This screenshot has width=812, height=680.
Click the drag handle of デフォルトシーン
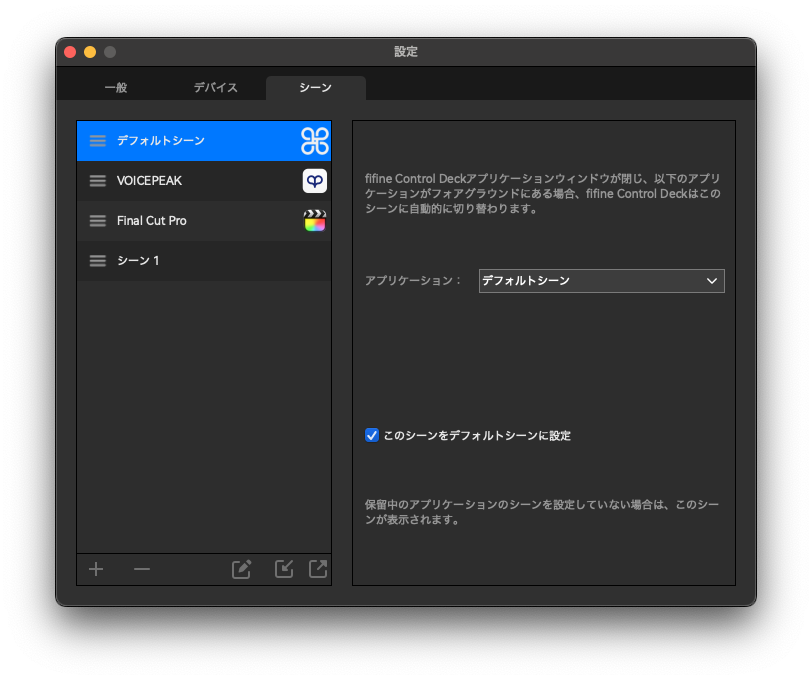coord(97,141)
